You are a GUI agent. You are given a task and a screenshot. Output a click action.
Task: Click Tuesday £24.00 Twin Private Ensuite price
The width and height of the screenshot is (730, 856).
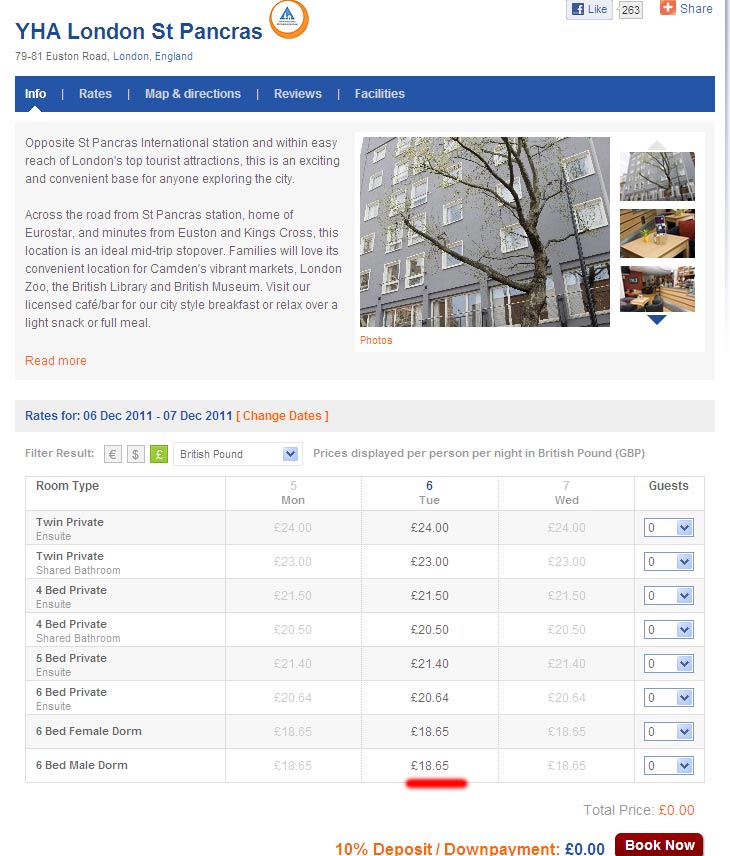tap(430, 528)
